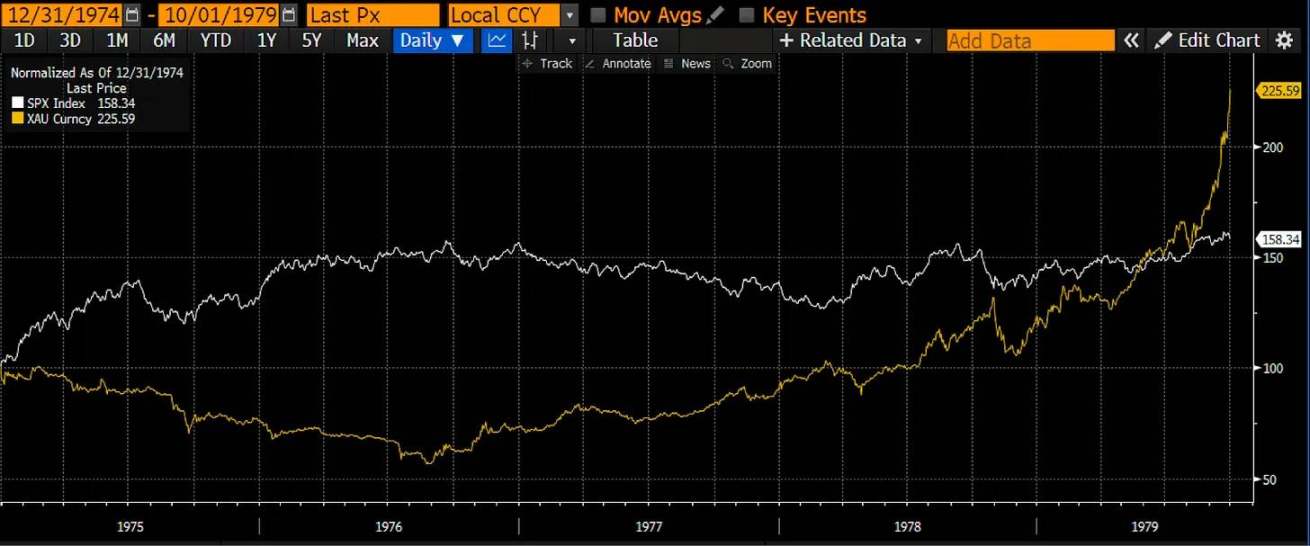Switch to Table view
The height and width of the screenshot is (546, 1310).
point(635,40)
